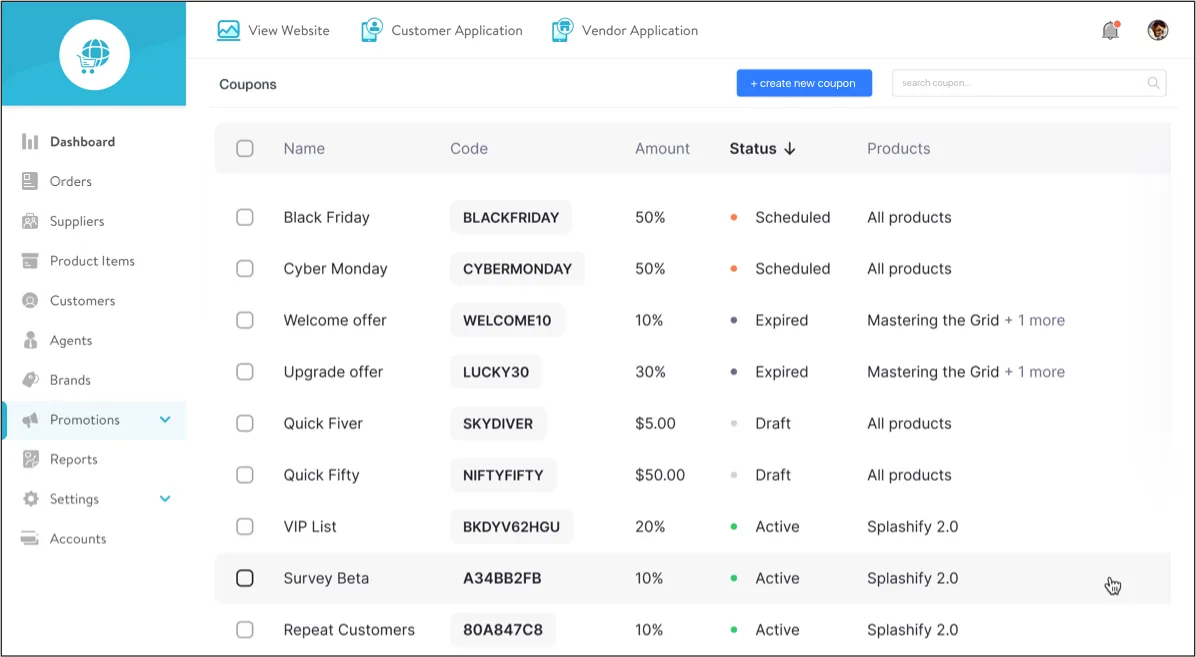Sort by the Status column arrow
Image resolution: width=1196 pixels, height=657 pixels.
click(x=790, y=149)
